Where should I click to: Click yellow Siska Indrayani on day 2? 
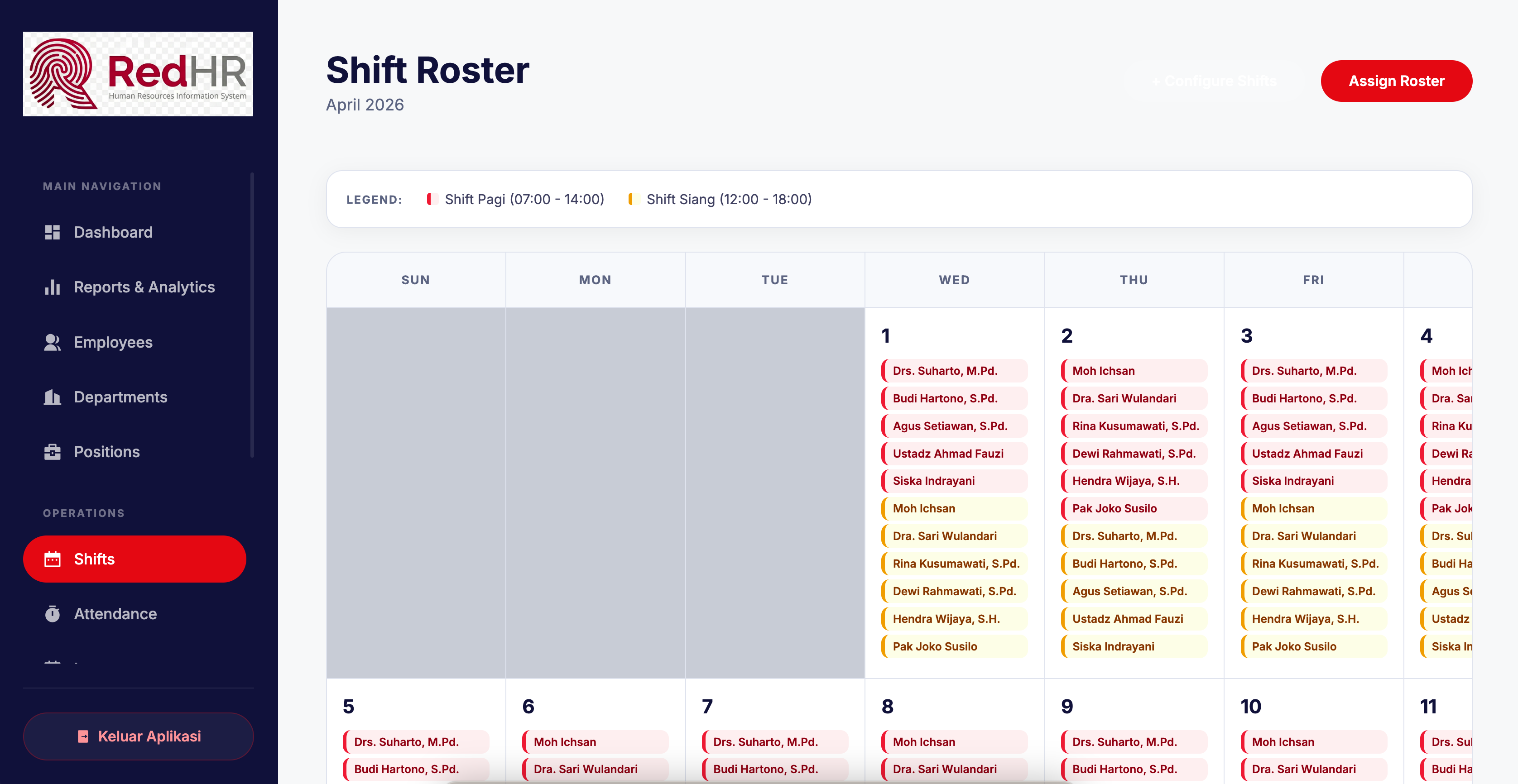[1134, 646]
